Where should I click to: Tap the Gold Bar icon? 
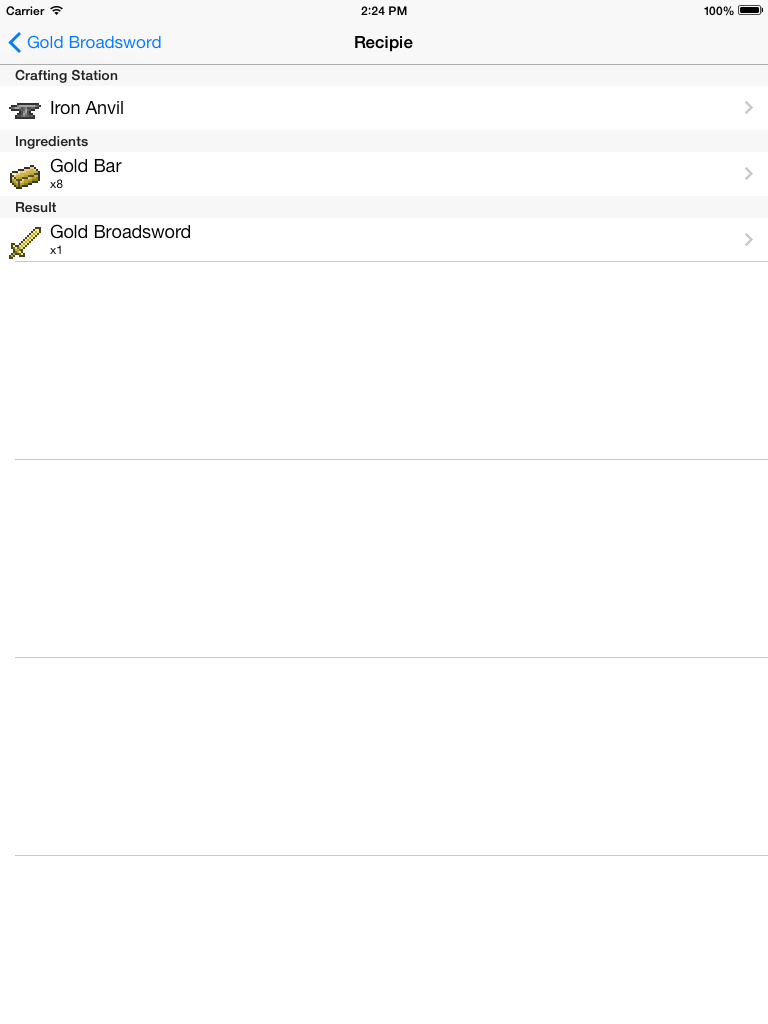(x=25, y=176)
